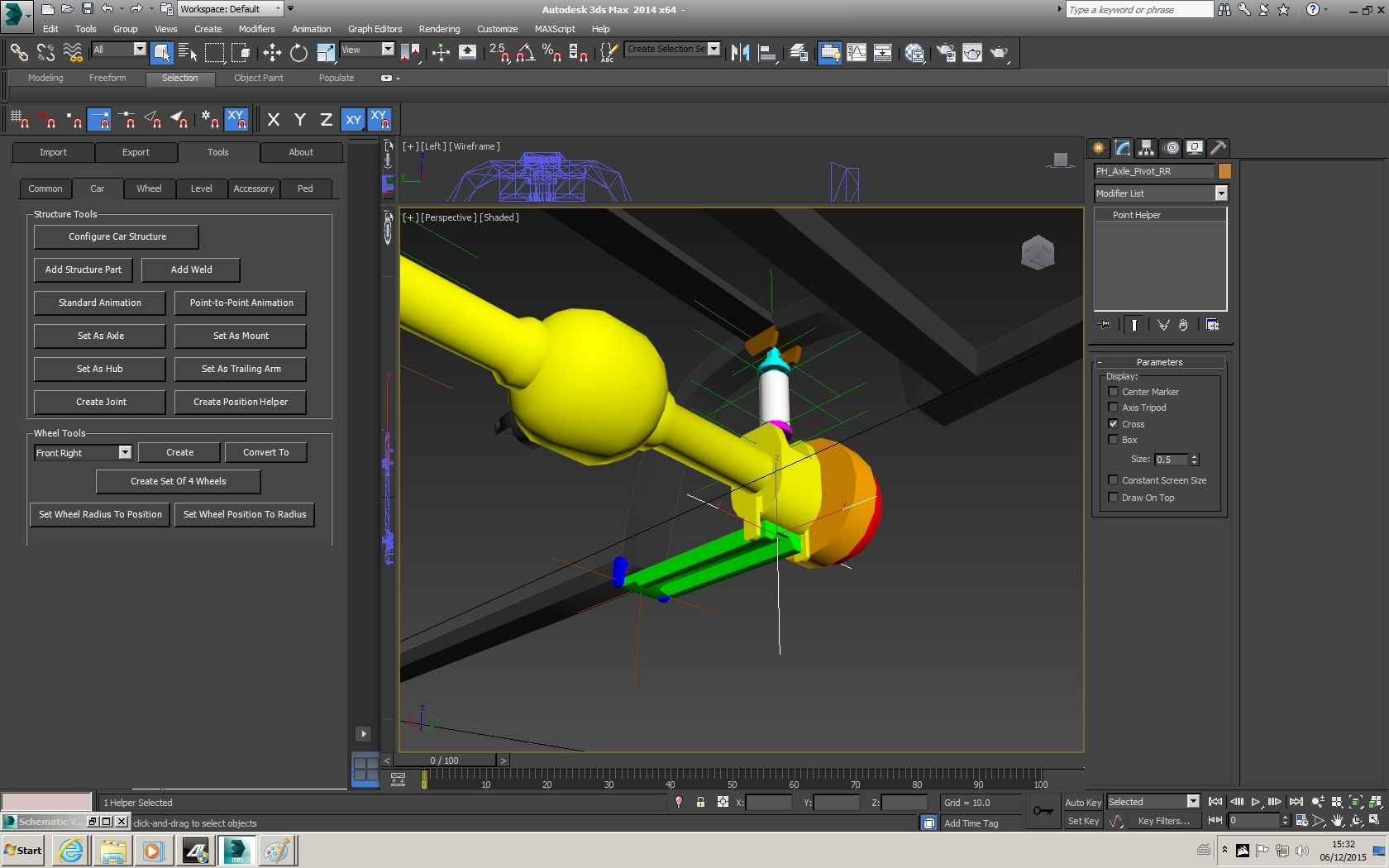Open the Utilities hammer panel tab
Image resolution: width=1389 pixels, height=868 pixels.
pyautogui.click(x=1218, y=148)
